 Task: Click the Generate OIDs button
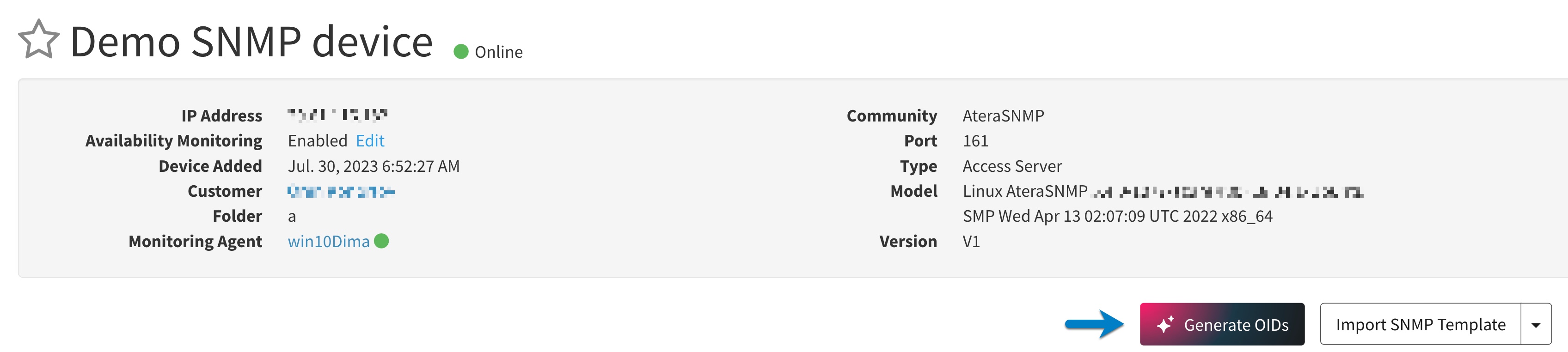(x=1222, y=325)
